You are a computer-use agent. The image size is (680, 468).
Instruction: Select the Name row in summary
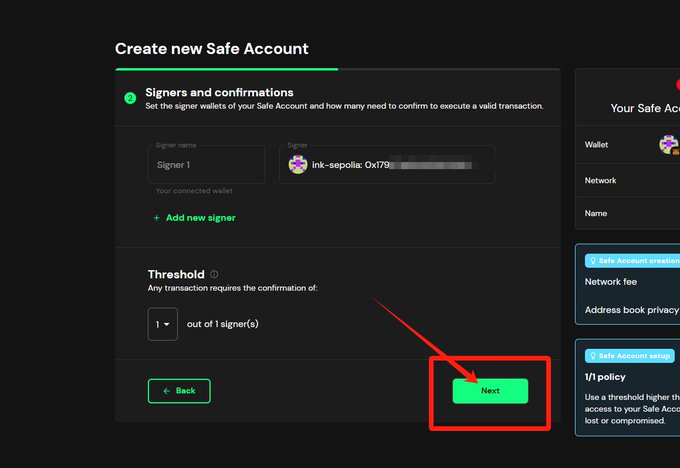click(627, 214)
